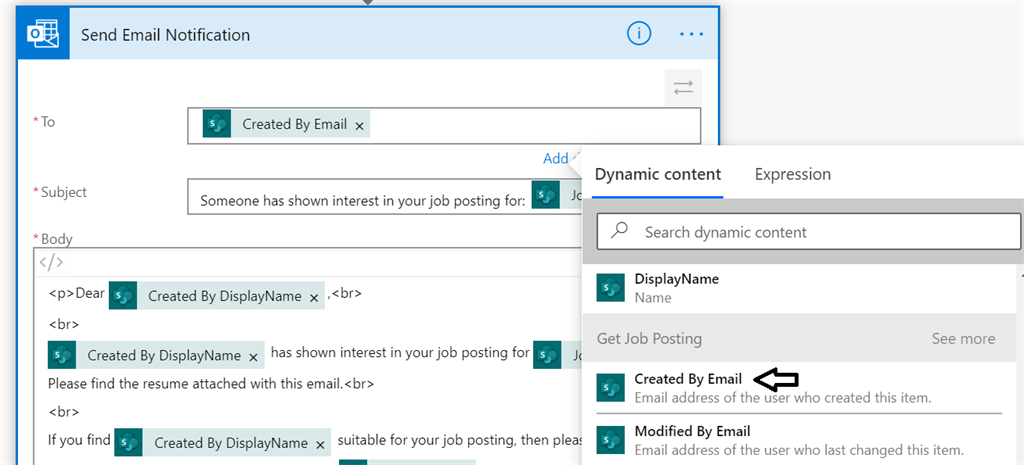Remove Created By DisplayName token before 'has shown interest'

pyautogui.click(x=253, y=357)
